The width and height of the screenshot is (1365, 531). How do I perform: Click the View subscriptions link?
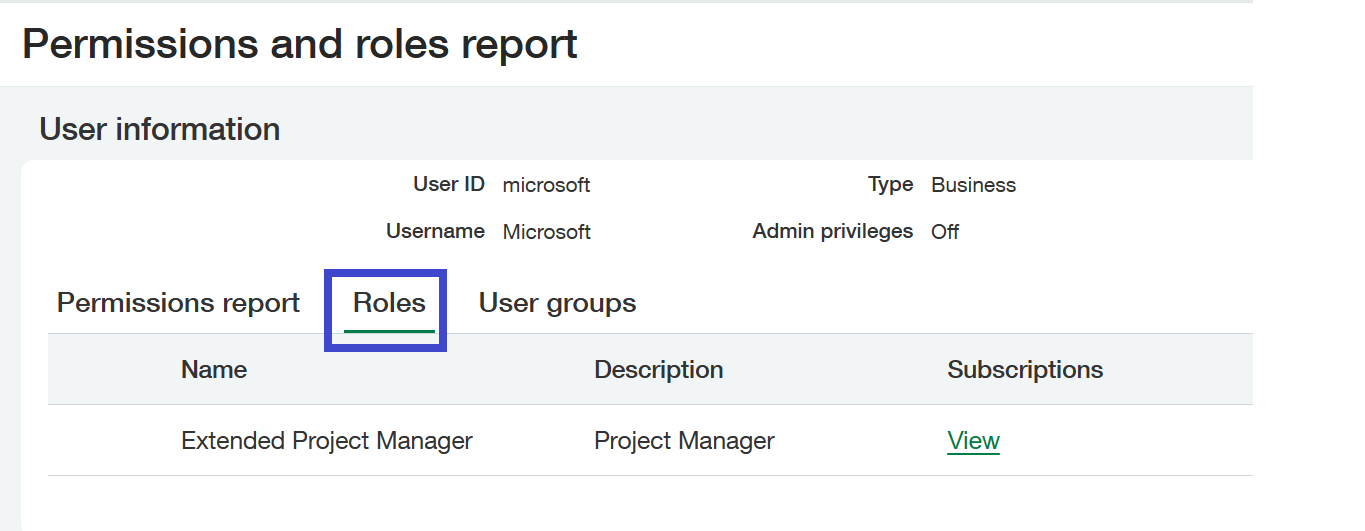[973, 440]
